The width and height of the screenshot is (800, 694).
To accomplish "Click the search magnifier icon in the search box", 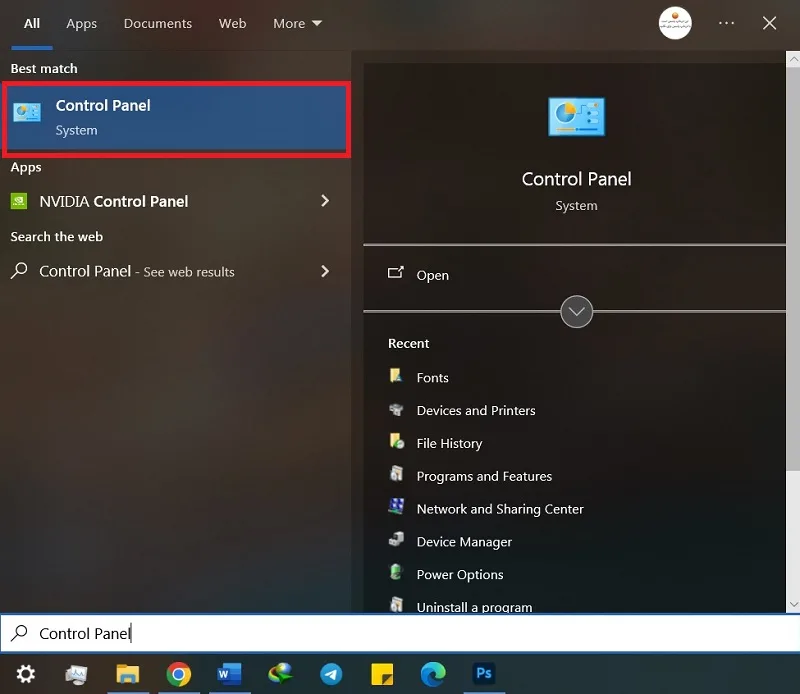I will click(x=19, y=633).
